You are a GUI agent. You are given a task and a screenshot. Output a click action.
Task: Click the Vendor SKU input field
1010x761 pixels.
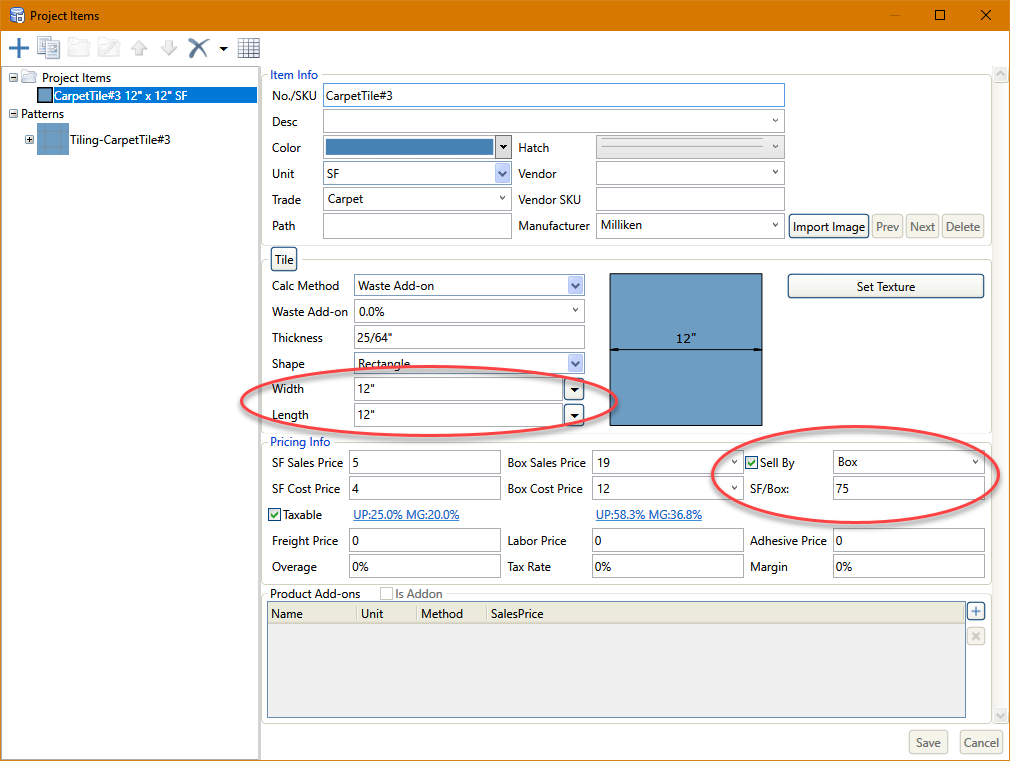690,199
